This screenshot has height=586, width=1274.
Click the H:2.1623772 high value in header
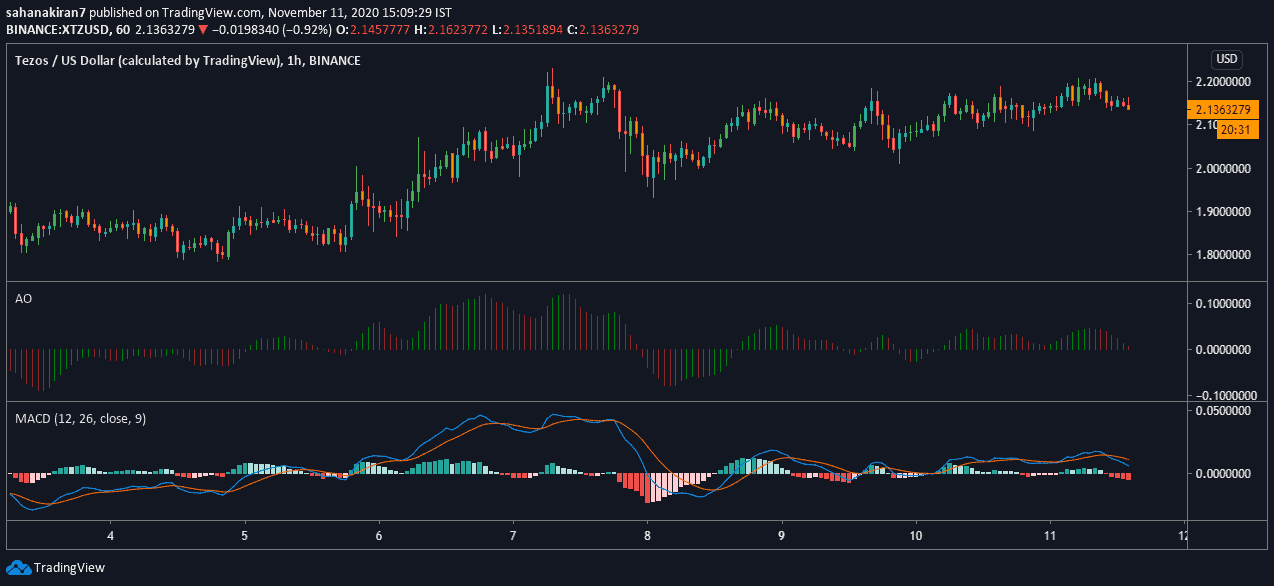[449, 30]
